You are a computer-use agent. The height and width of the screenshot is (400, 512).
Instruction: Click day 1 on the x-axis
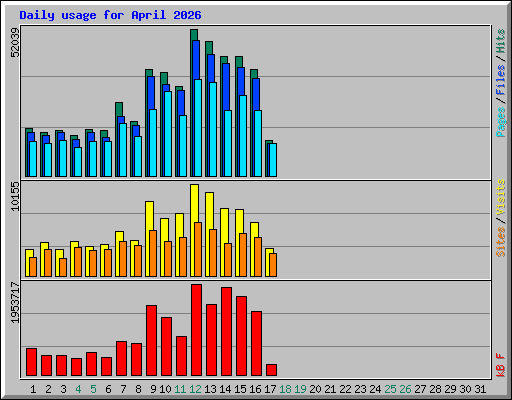click(x=33, y=389)
